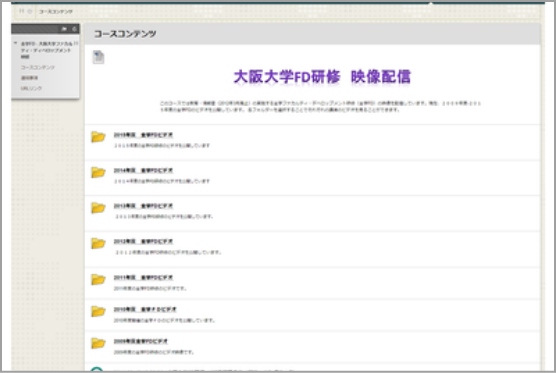Open the 2015年度 全学FDビデオ link
The image size is (556, 373).
(143, 135)
